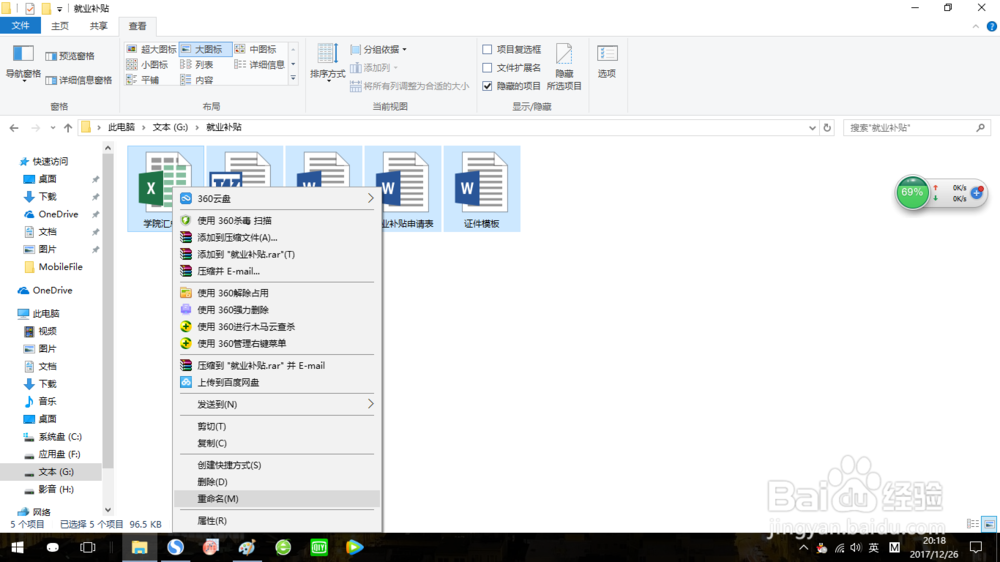This screenshot has width=1000, height=562.
Task: Open the Windows Start menu
Action: (x=17, y=547)
